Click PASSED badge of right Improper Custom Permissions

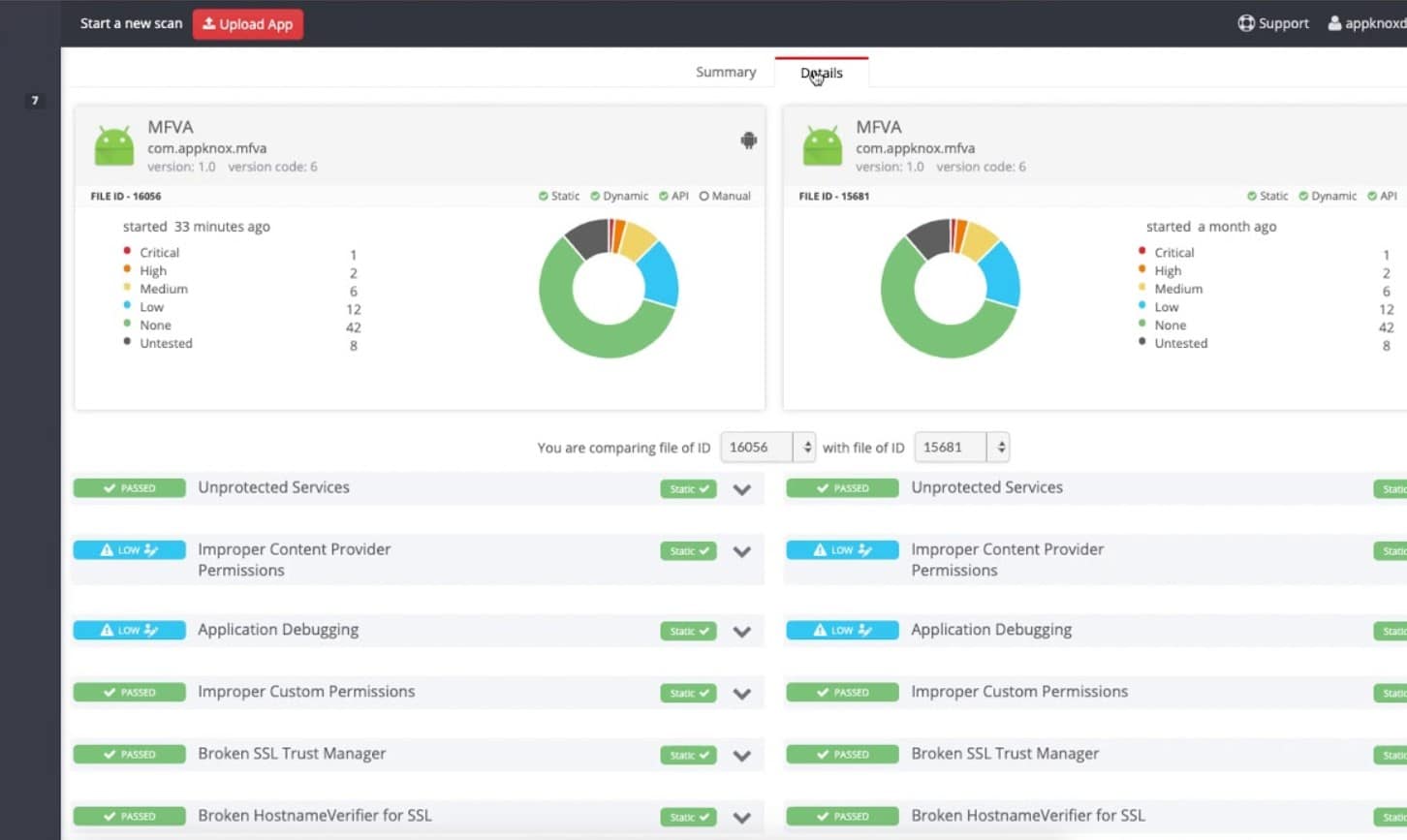point(843,693)
